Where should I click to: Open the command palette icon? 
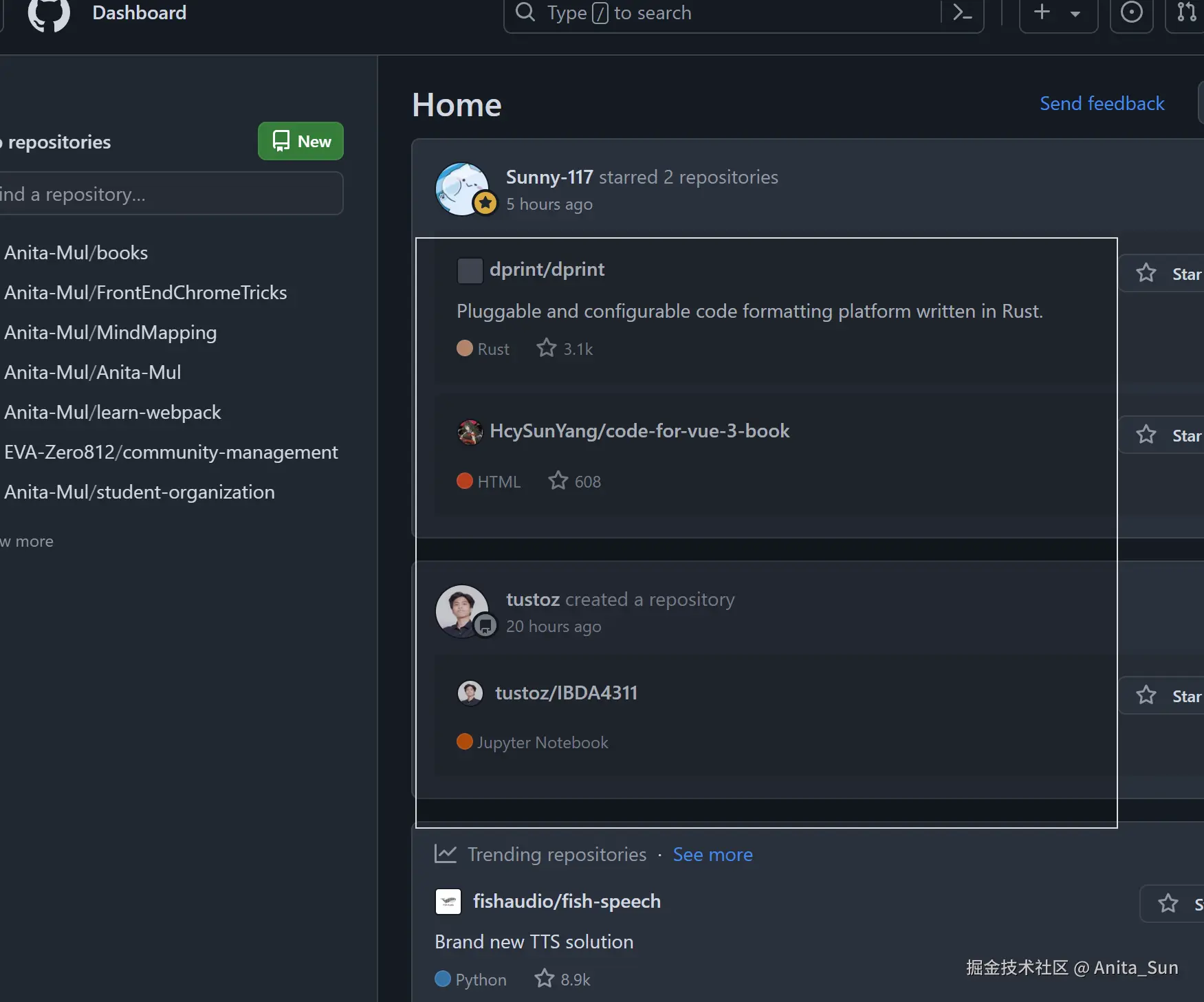(x=962, y=12)
